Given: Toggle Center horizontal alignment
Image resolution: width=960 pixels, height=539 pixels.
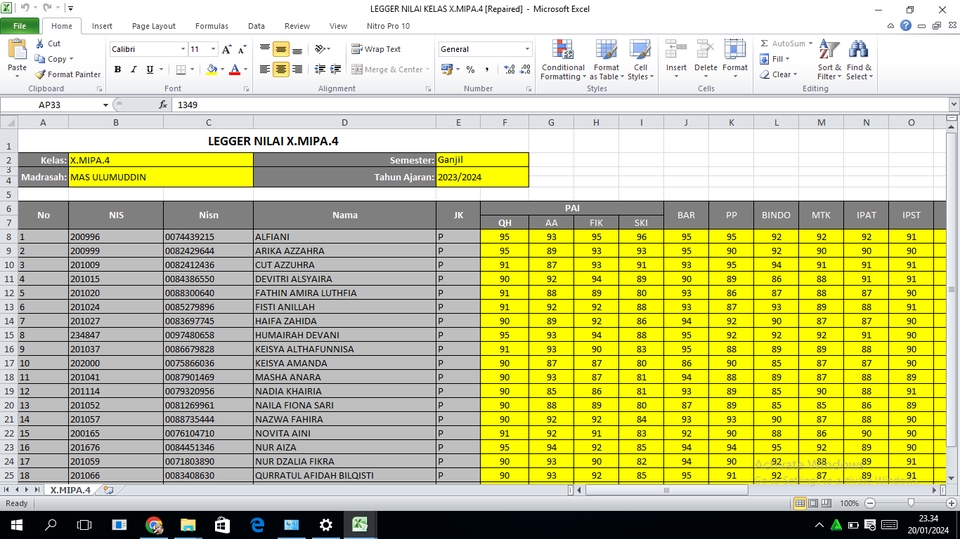Looking at the screenshot, I should [280, 69].
